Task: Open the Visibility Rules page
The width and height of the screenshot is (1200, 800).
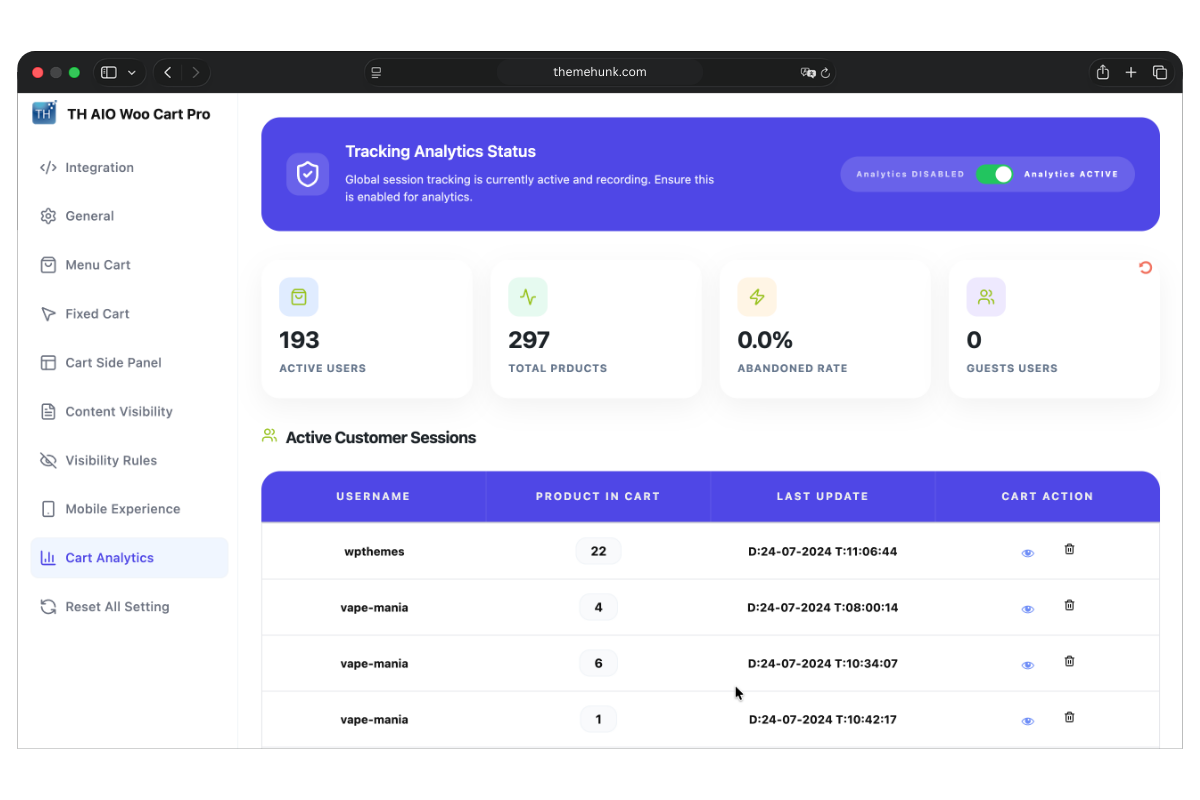Action: click(x=111, y=461)
